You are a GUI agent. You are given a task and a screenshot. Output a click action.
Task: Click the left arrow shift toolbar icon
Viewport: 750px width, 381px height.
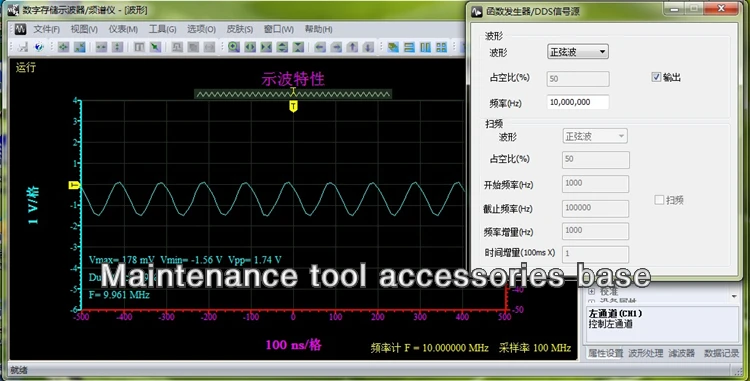[x=320, y=47]
